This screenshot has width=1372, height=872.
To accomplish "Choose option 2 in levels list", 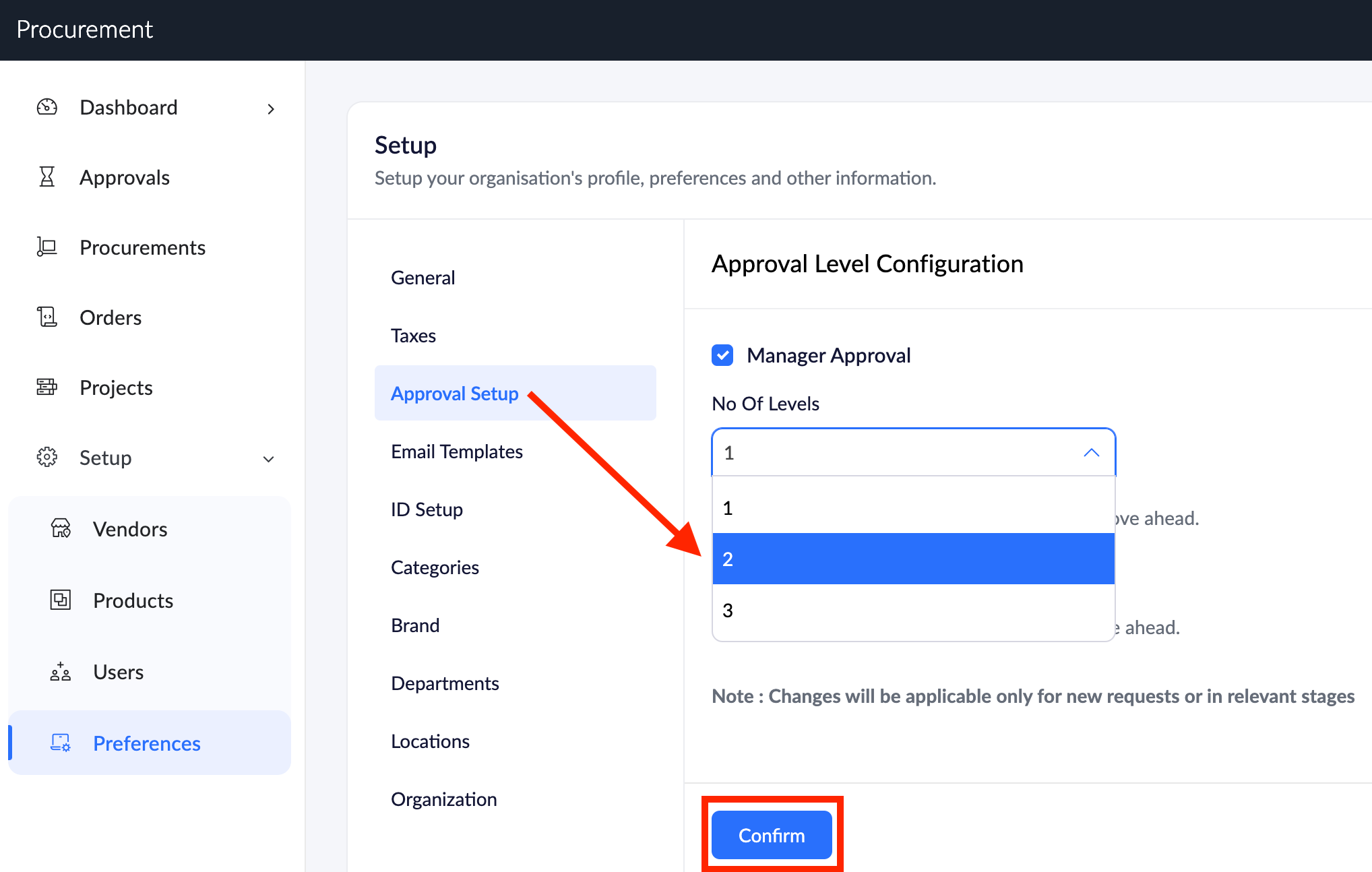I will (x=913, y=559).
